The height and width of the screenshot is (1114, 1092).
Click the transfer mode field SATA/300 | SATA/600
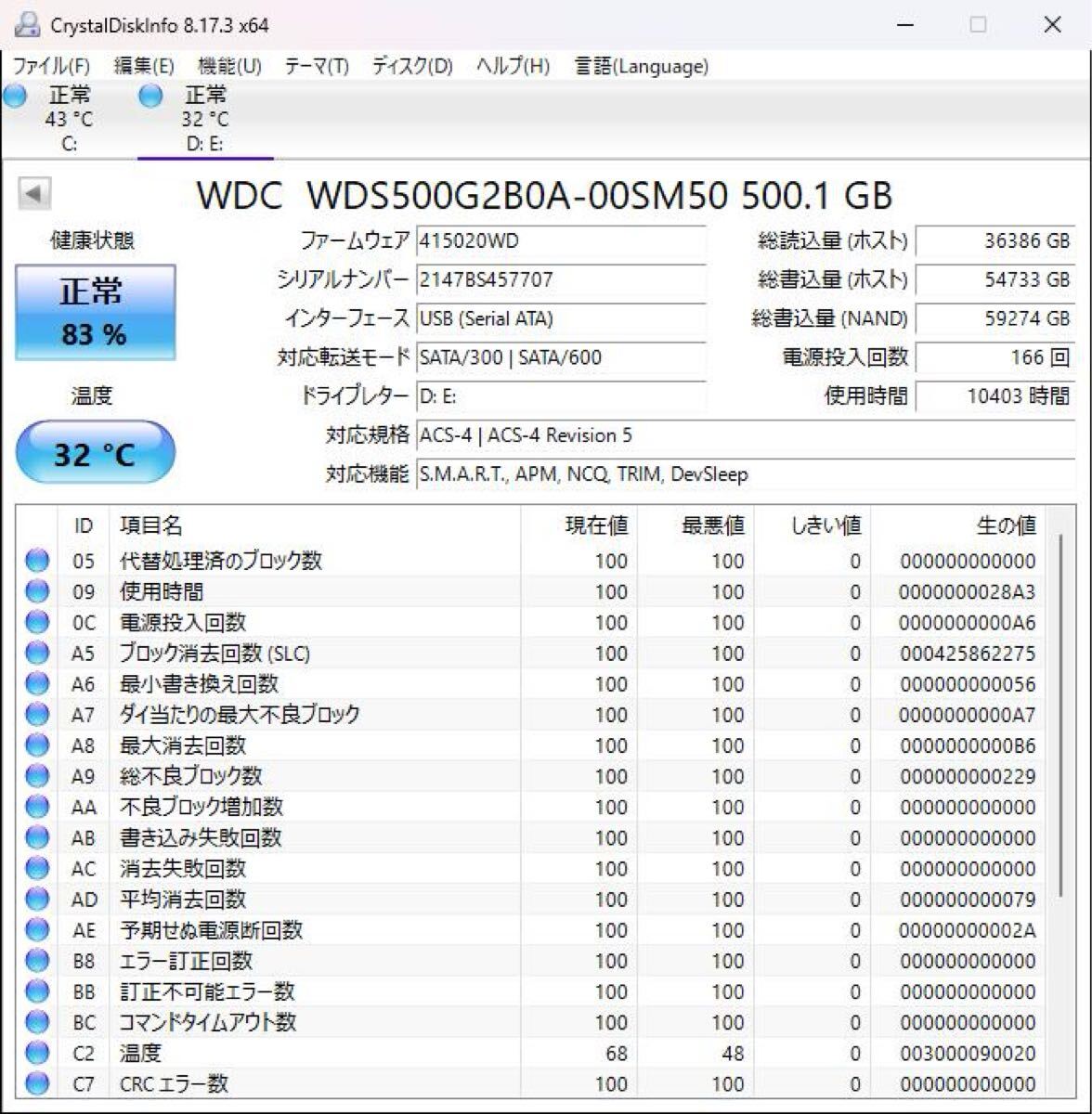[561, 357]
